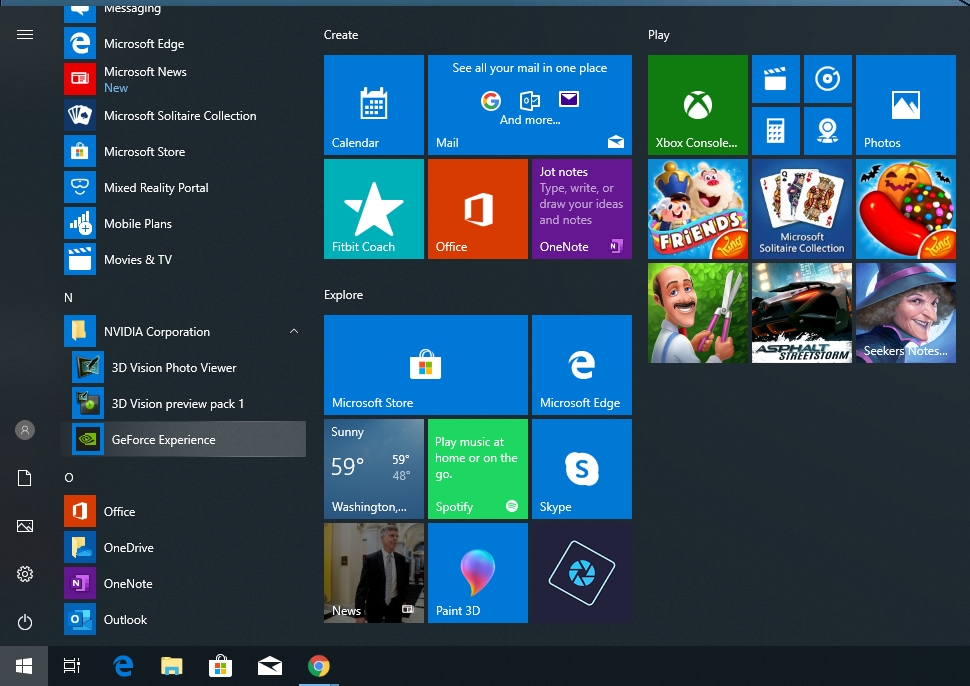Close Start with the Windows taskbar button

(x=24, y=666)
